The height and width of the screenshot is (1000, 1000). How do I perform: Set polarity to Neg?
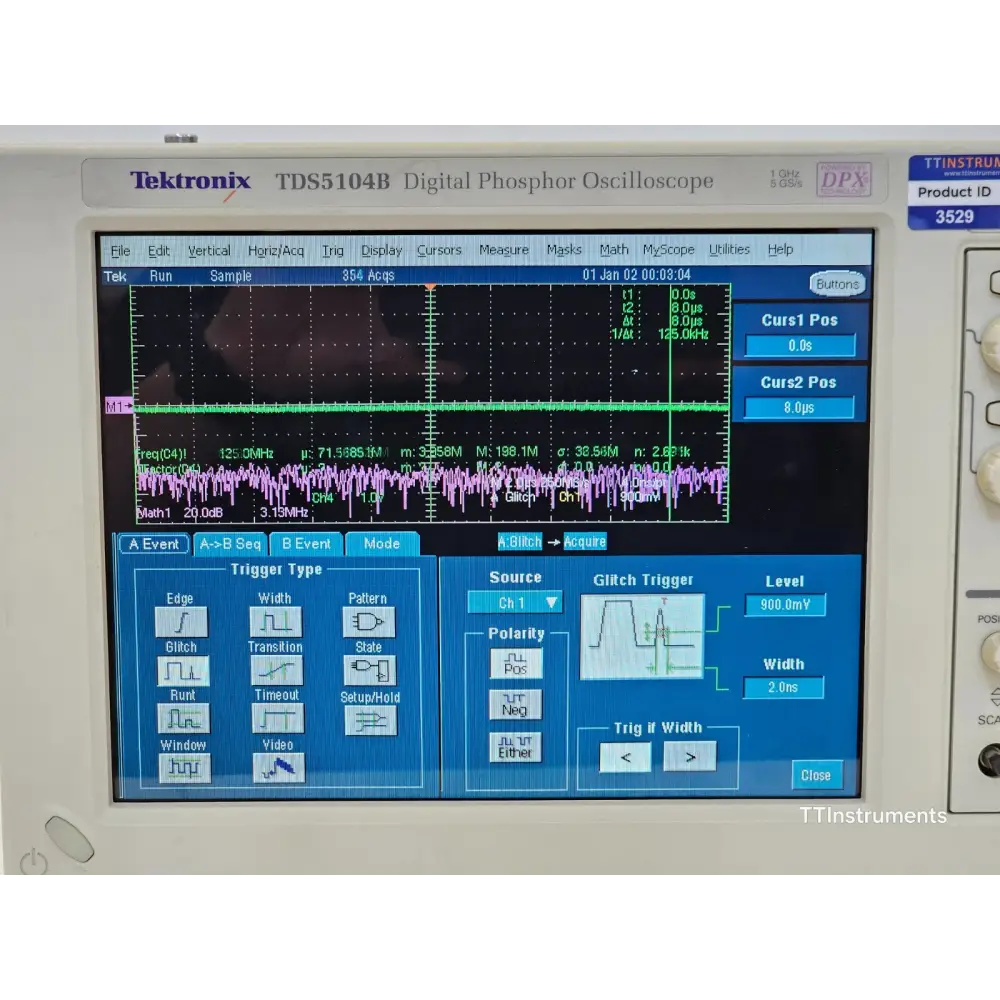pos(515,704)
